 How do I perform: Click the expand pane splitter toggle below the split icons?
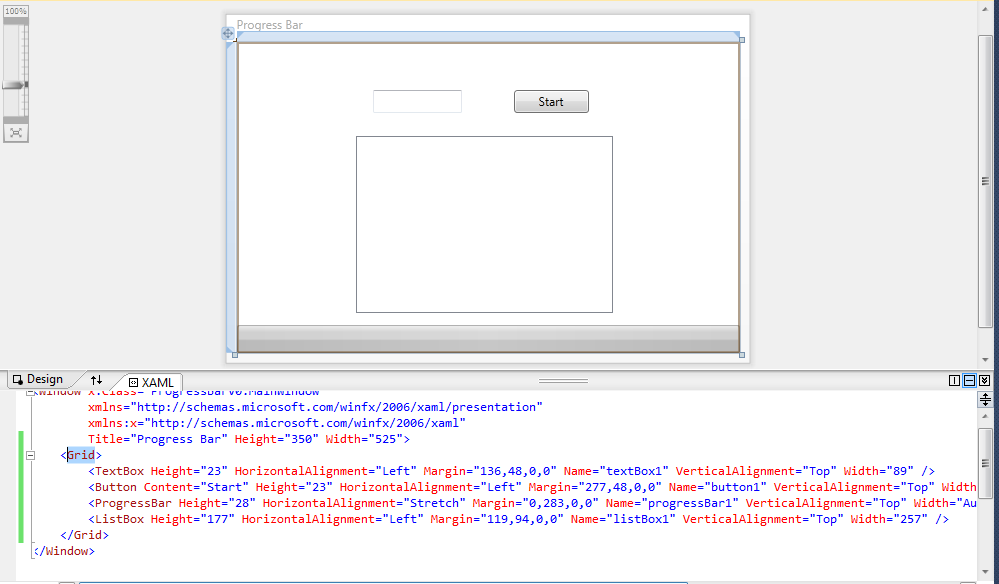pyautogui.click(x=984, y=399)
